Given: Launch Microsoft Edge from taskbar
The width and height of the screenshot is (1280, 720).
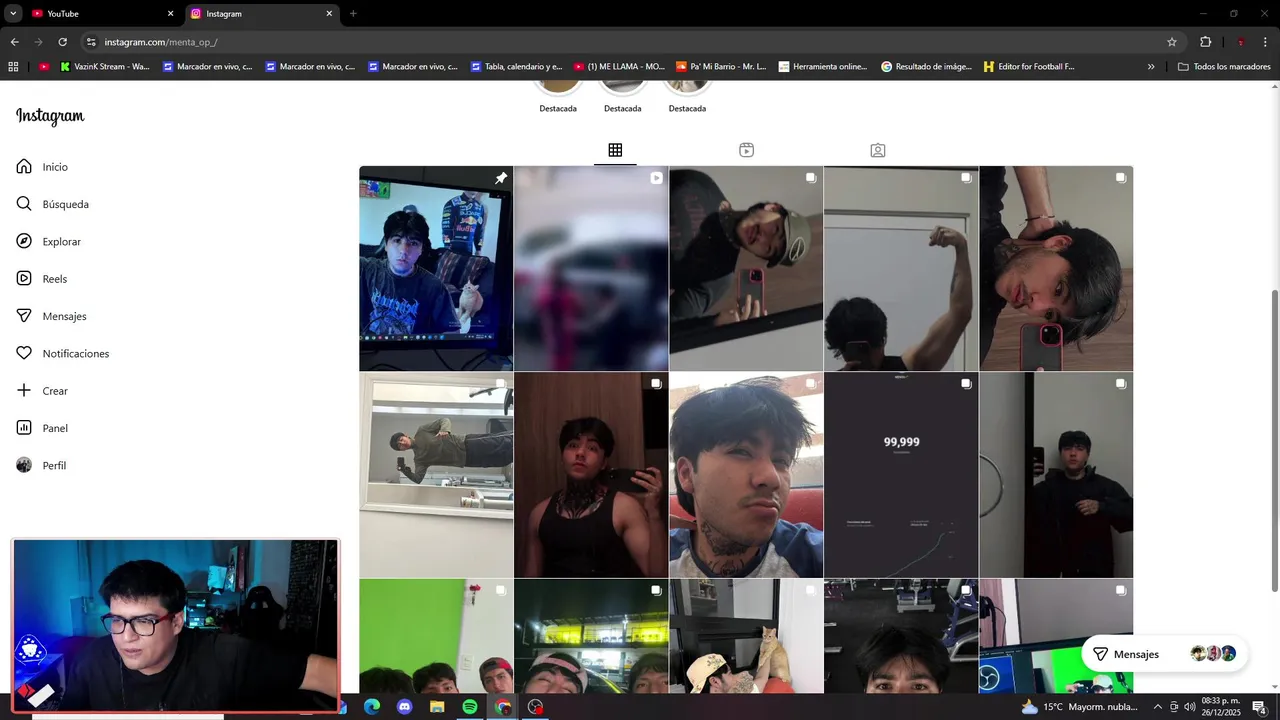Looking at the screenshot, I should click(372, 707).
